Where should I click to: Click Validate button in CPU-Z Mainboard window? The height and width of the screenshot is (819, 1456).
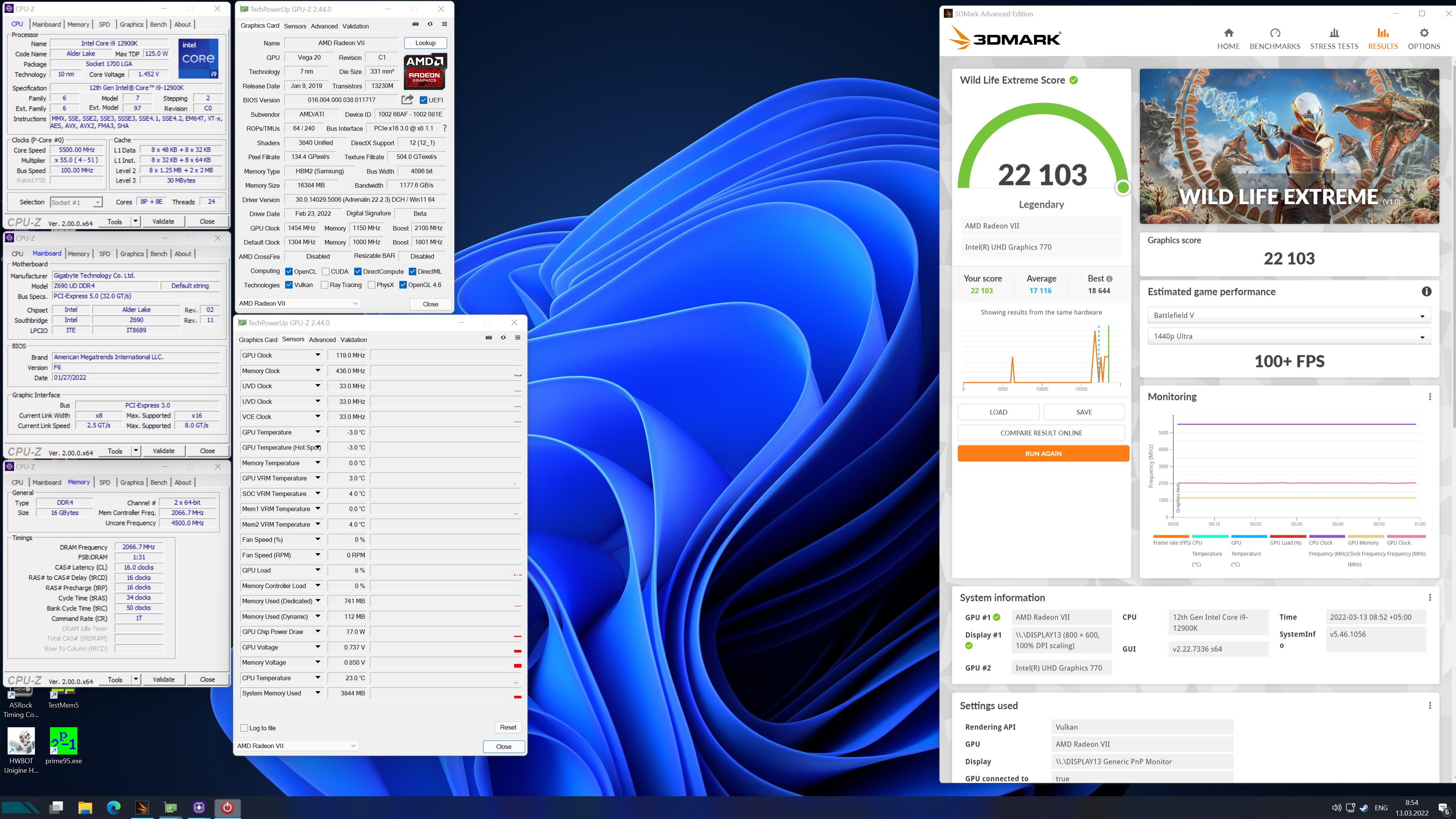[163, 451]
